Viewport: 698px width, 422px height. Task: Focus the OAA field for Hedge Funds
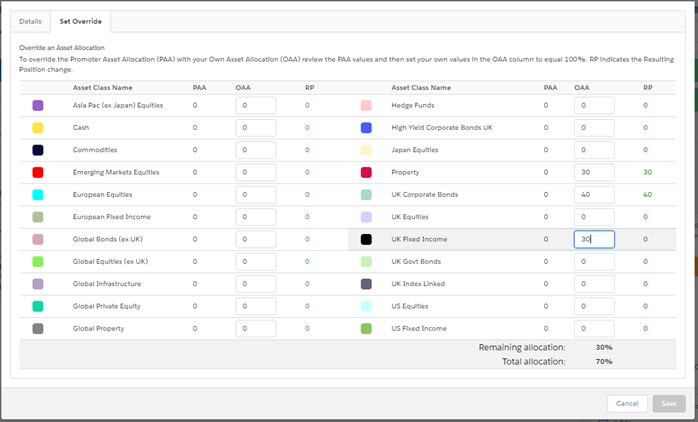click(x=594, y=106)
